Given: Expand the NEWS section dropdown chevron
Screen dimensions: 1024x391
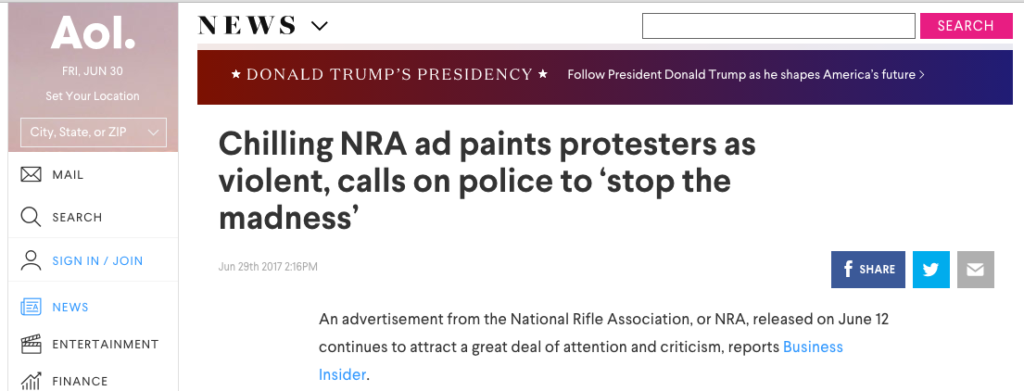Looking at the screenshot, I should coord(319,26).
